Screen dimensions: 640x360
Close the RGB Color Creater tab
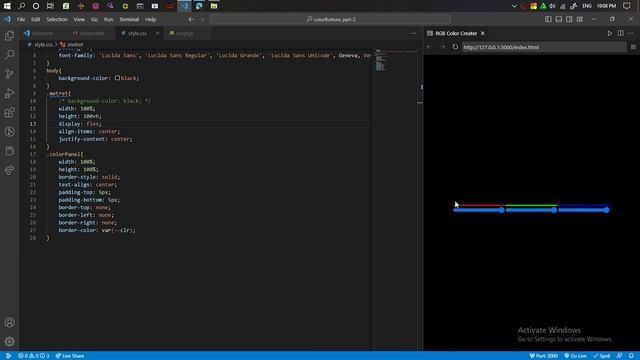tap(483, 33)
